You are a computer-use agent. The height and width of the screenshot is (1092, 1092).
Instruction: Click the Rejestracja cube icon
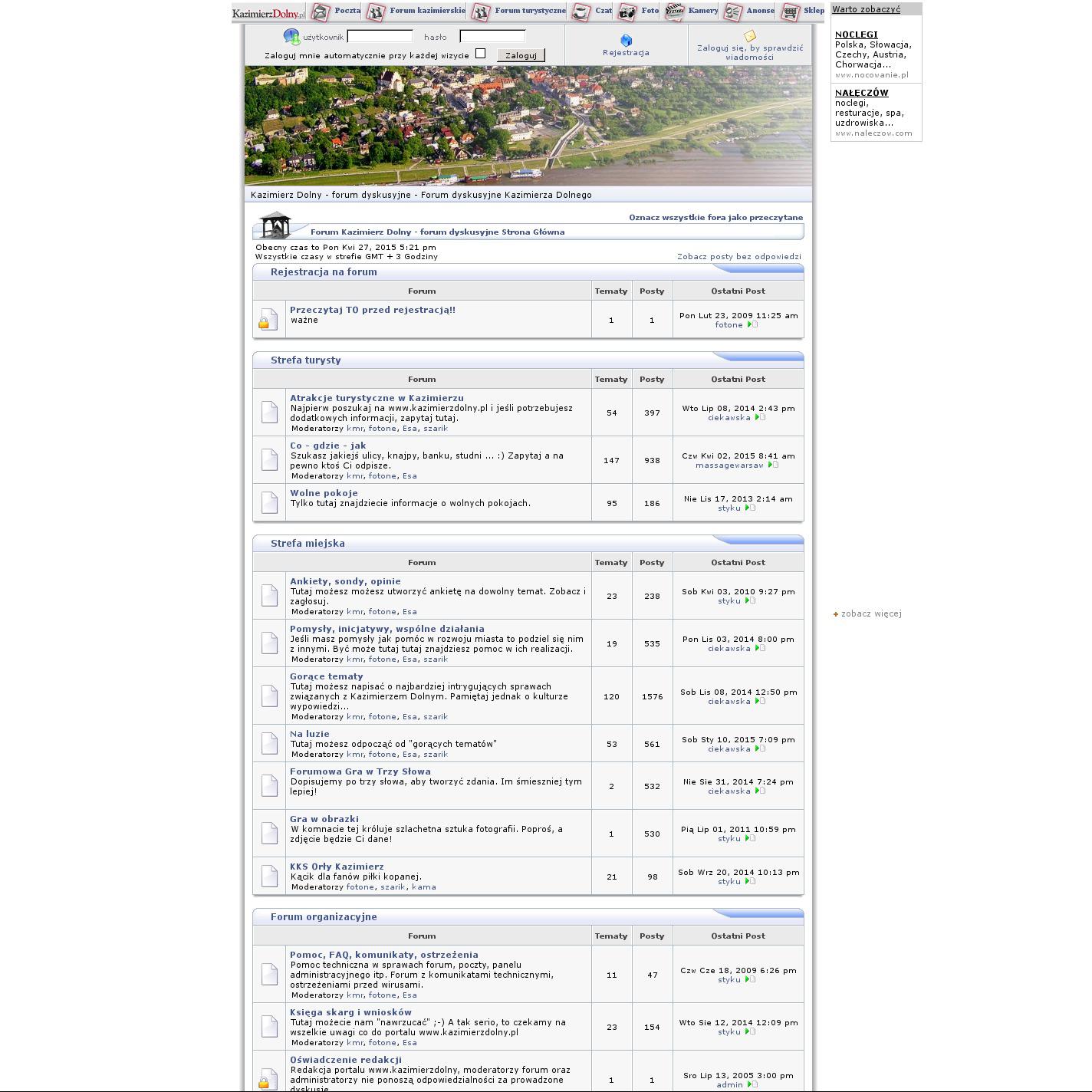click(x=626, y=40)
